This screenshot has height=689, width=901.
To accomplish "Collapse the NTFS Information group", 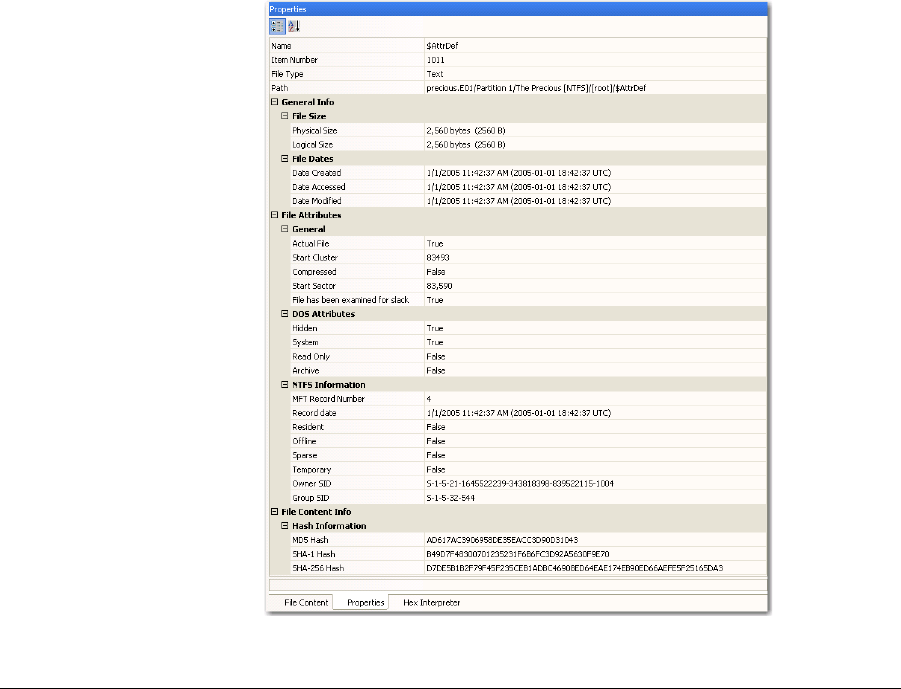I will click(284, 384).
